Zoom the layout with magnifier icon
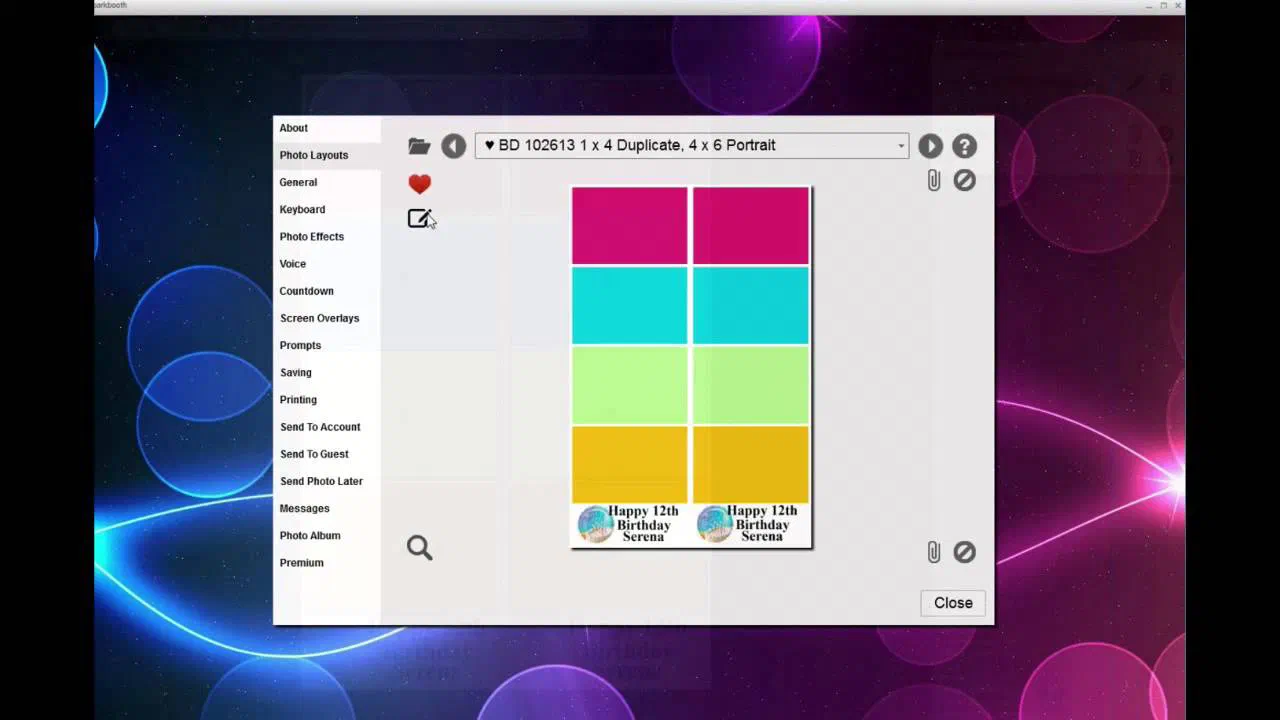1280x720 pixels. pyautogui.click(x=420, y=547)
